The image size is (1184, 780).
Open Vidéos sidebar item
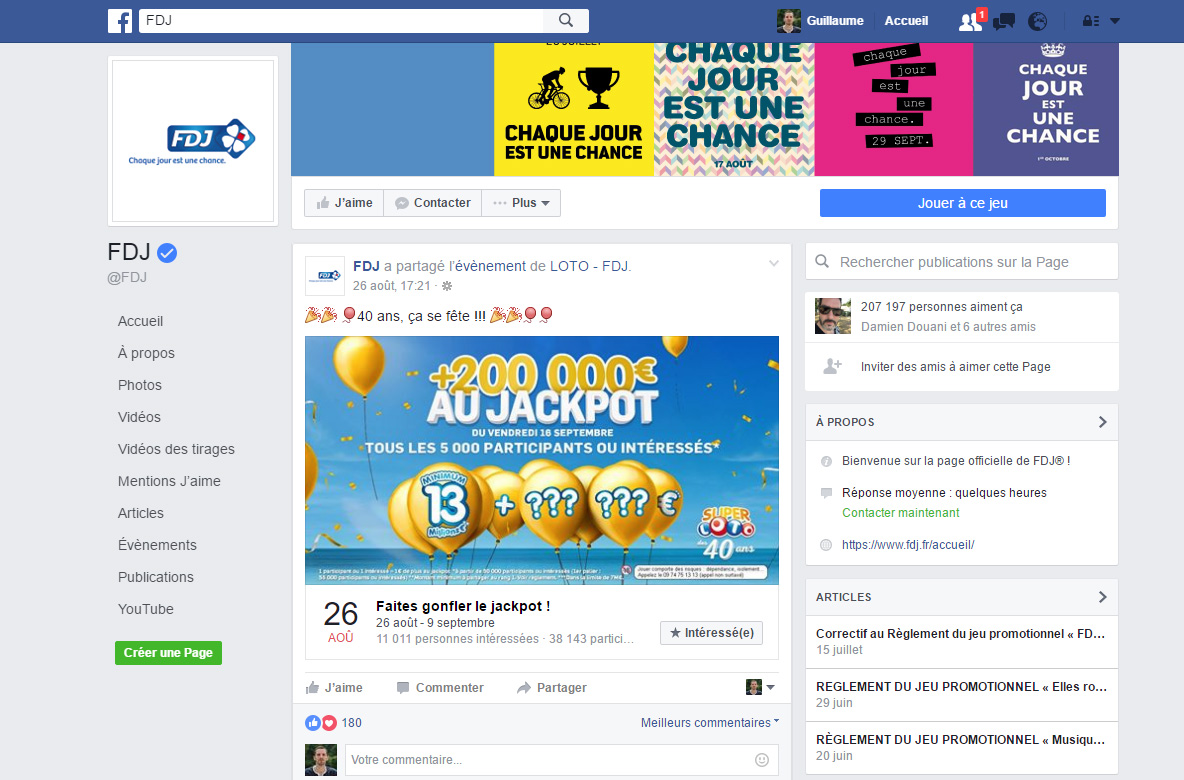tap(139, 417)
